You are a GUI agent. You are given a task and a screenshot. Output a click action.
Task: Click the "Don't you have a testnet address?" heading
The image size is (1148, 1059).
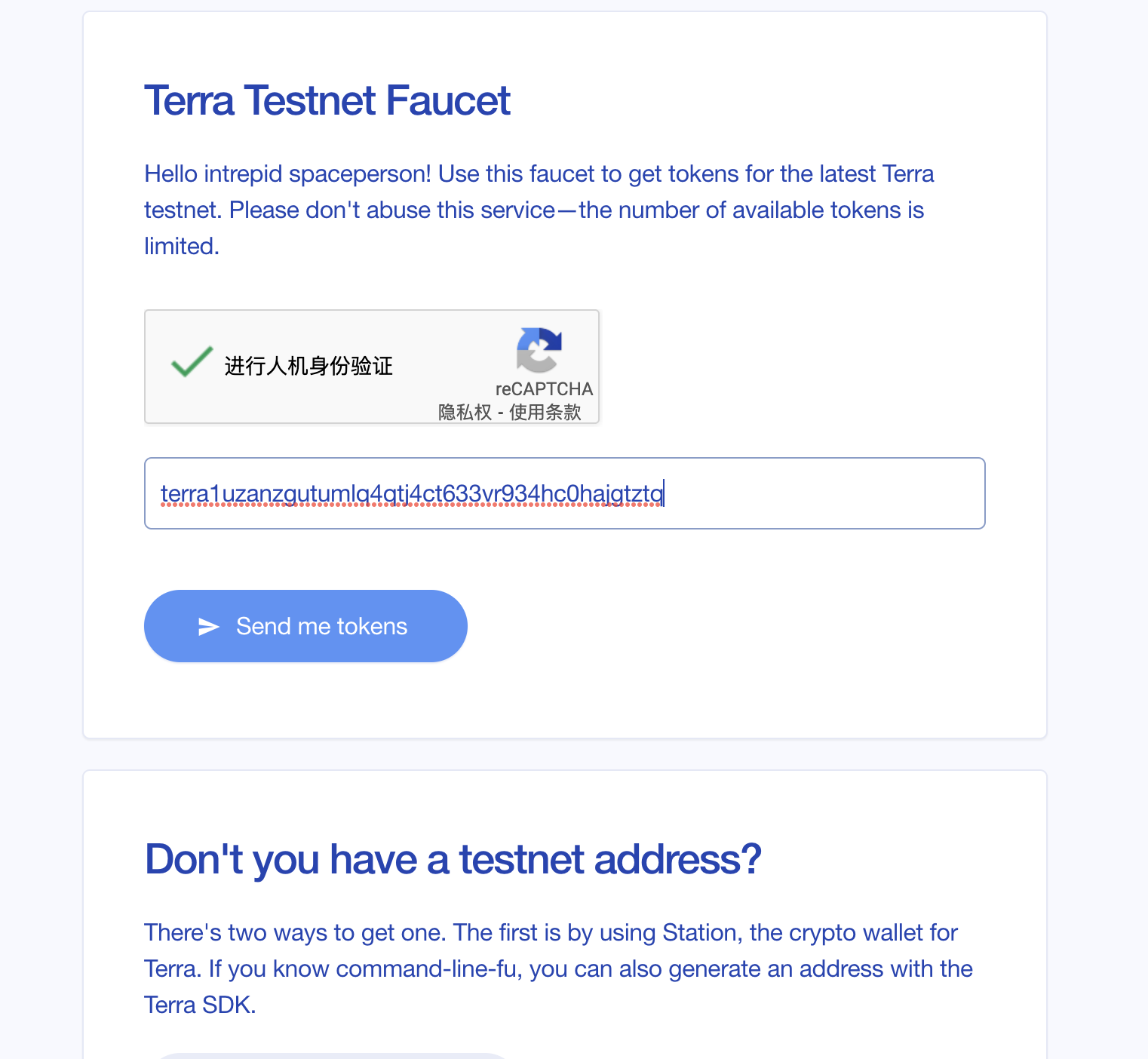coord(453,859)
